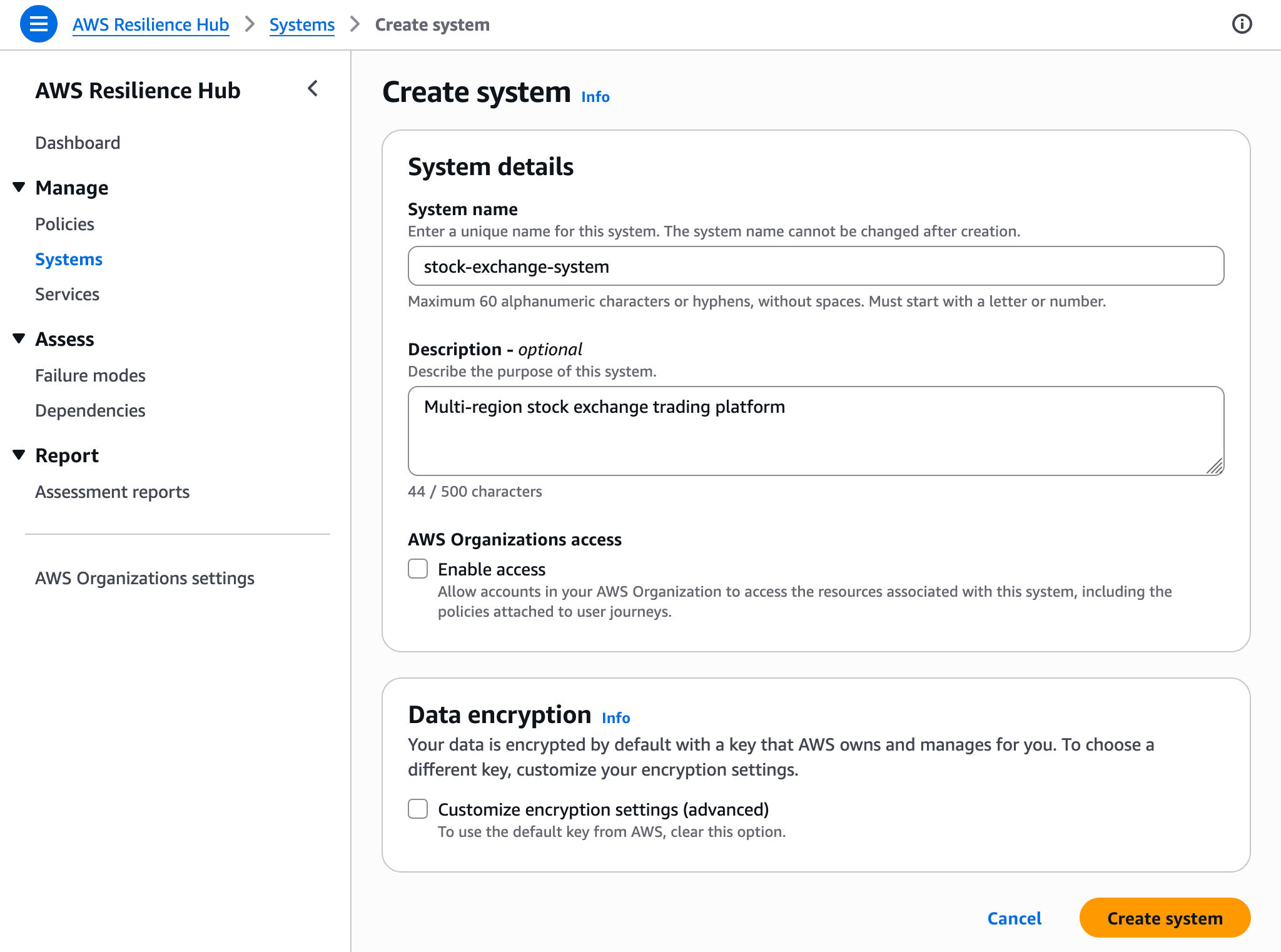Click the Cancel button
This screenshot has width=1281, height=952.
pos(1015,918)
